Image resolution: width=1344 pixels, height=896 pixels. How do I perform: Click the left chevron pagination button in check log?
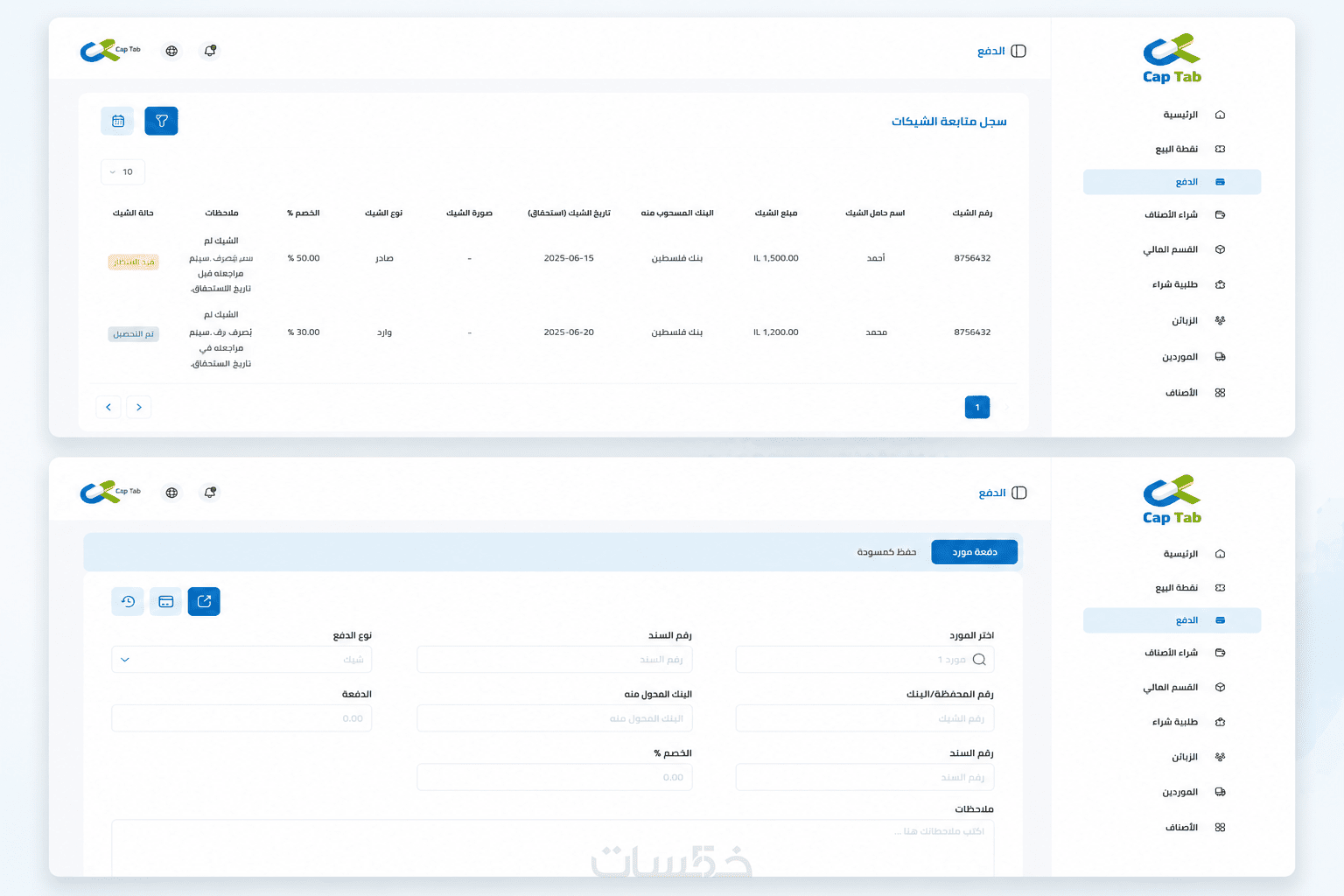point(108,407)
